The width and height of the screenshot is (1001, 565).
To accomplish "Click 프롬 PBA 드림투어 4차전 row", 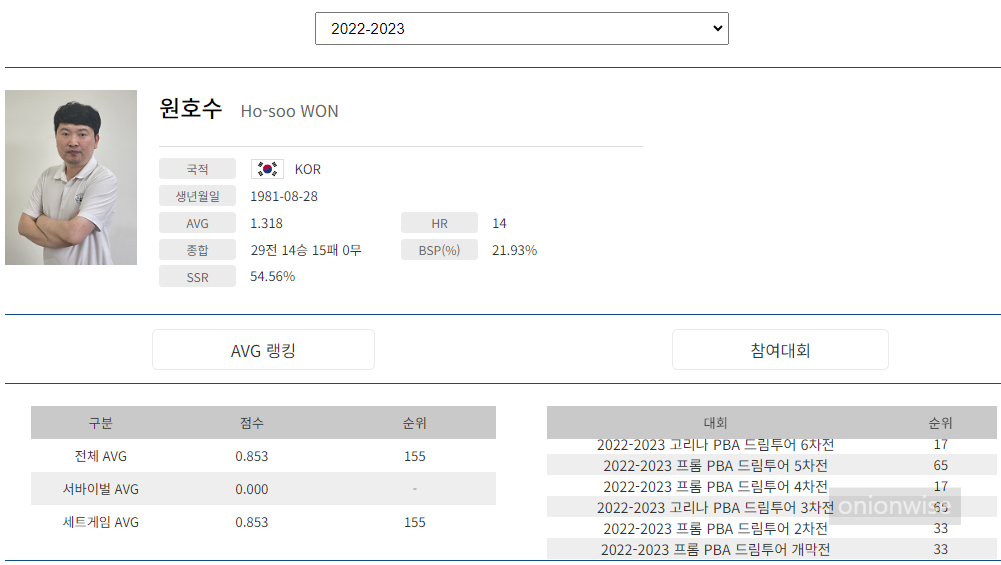I will click(772, 486).
